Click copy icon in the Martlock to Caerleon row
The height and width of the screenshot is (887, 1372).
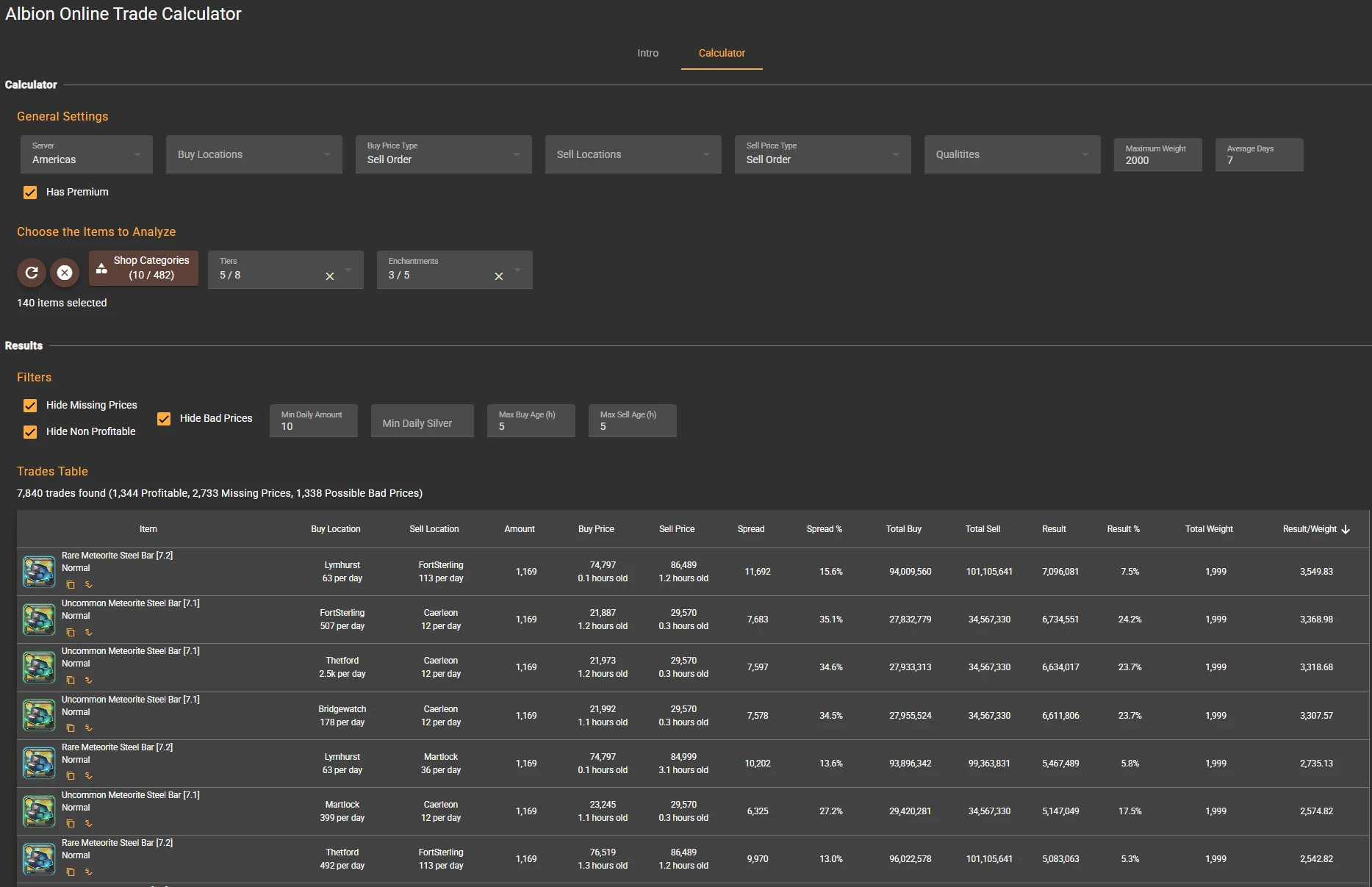click(x=71, y=824)
